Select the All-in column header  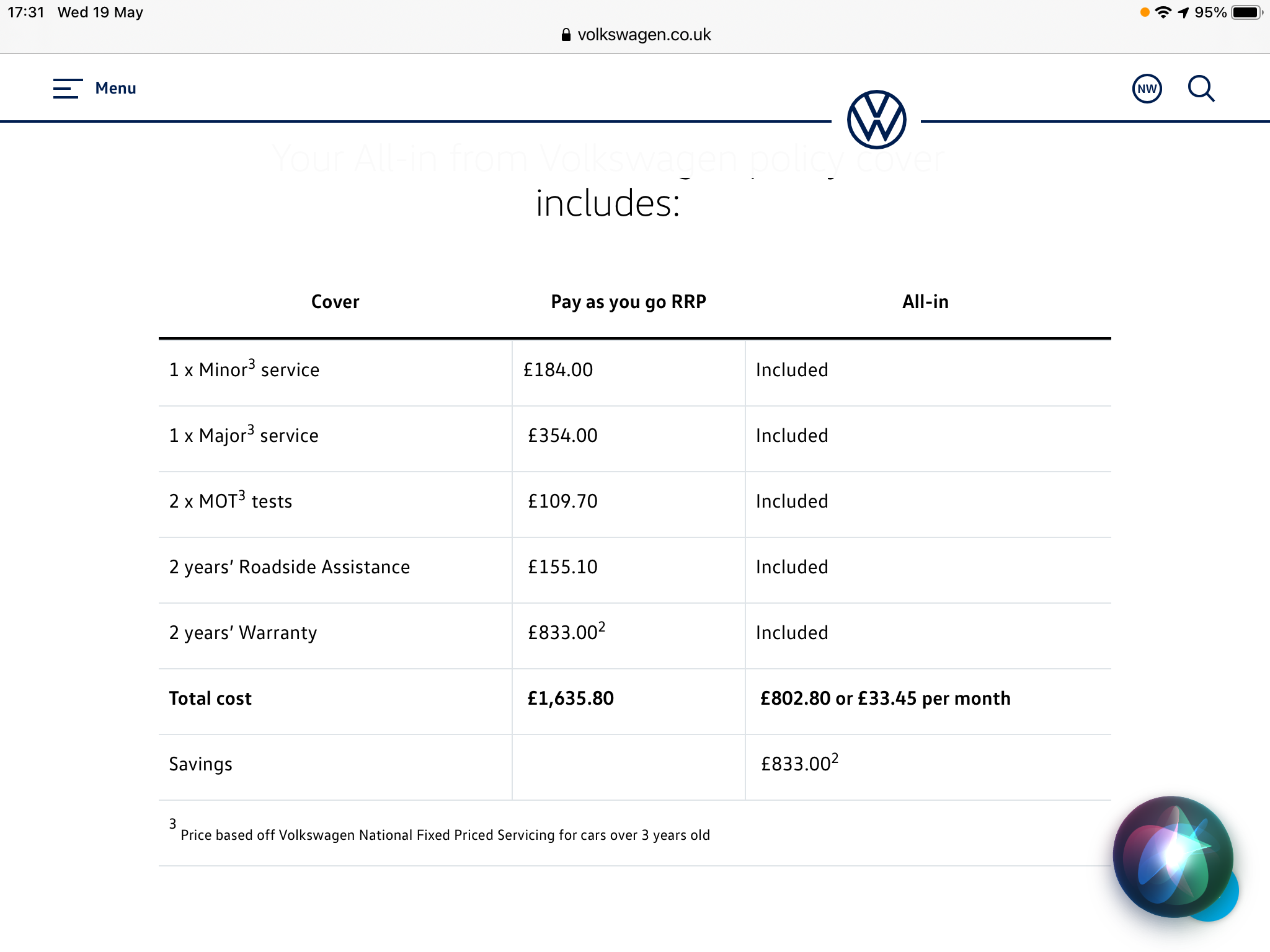[925, 302]
